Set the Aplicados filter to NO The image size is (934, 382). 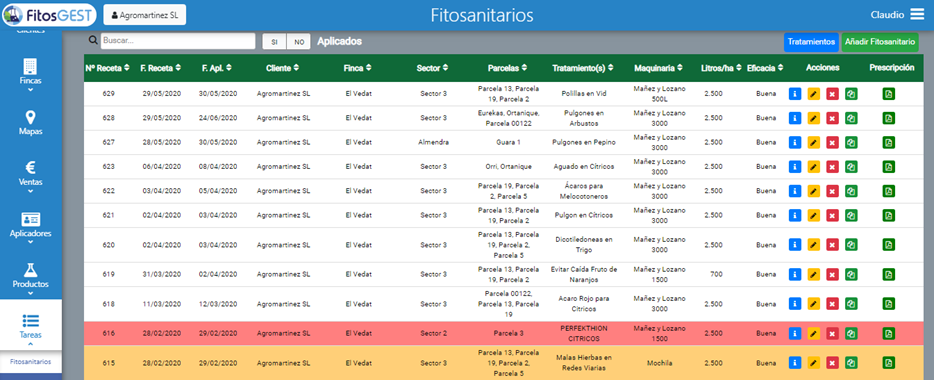pos(299,42)
